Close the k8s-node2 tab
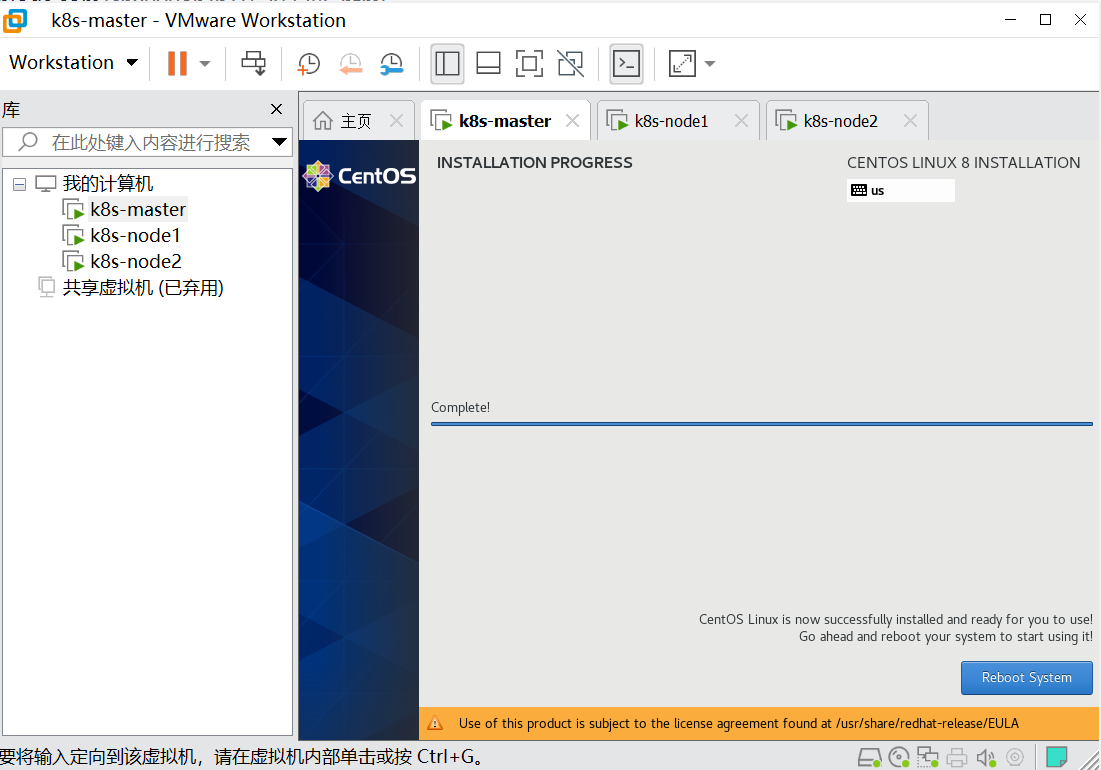This screenshot has width=1101, height=770. 911,121
